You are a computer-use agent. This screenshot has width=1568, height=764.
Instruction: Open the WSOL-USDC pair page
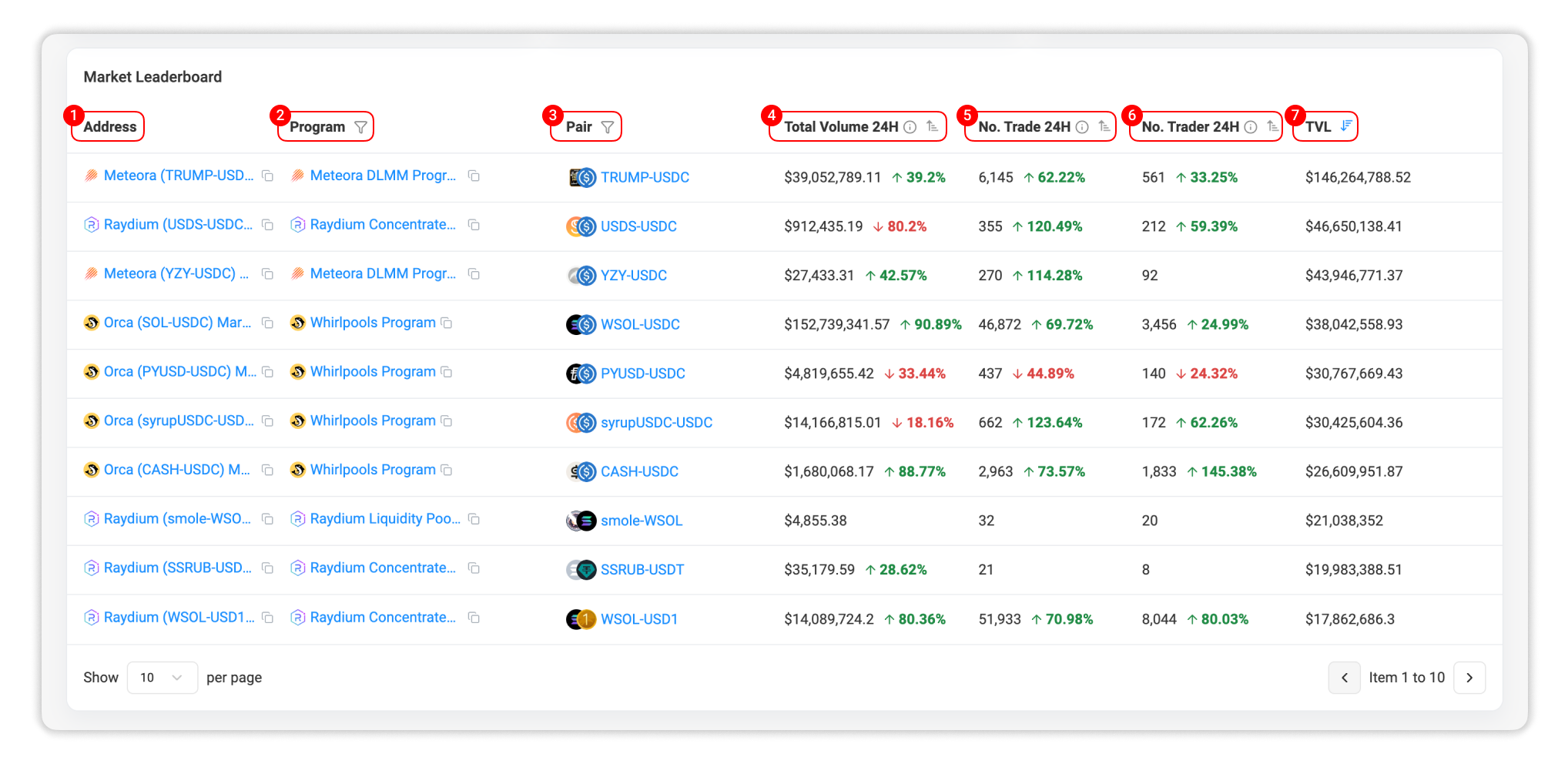[x=640, y=324]
